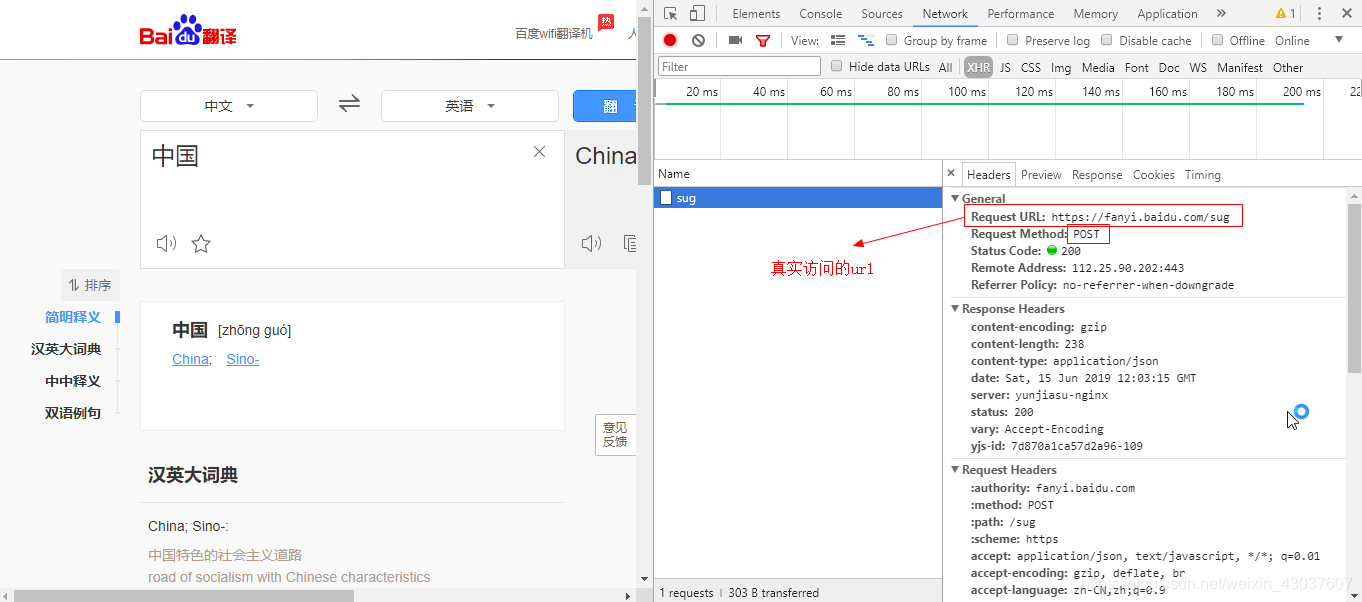The width and height of the screenshot is (1362, 602).
Task: Favorite the translation with star icon
Action: click(x=201, y=243)
